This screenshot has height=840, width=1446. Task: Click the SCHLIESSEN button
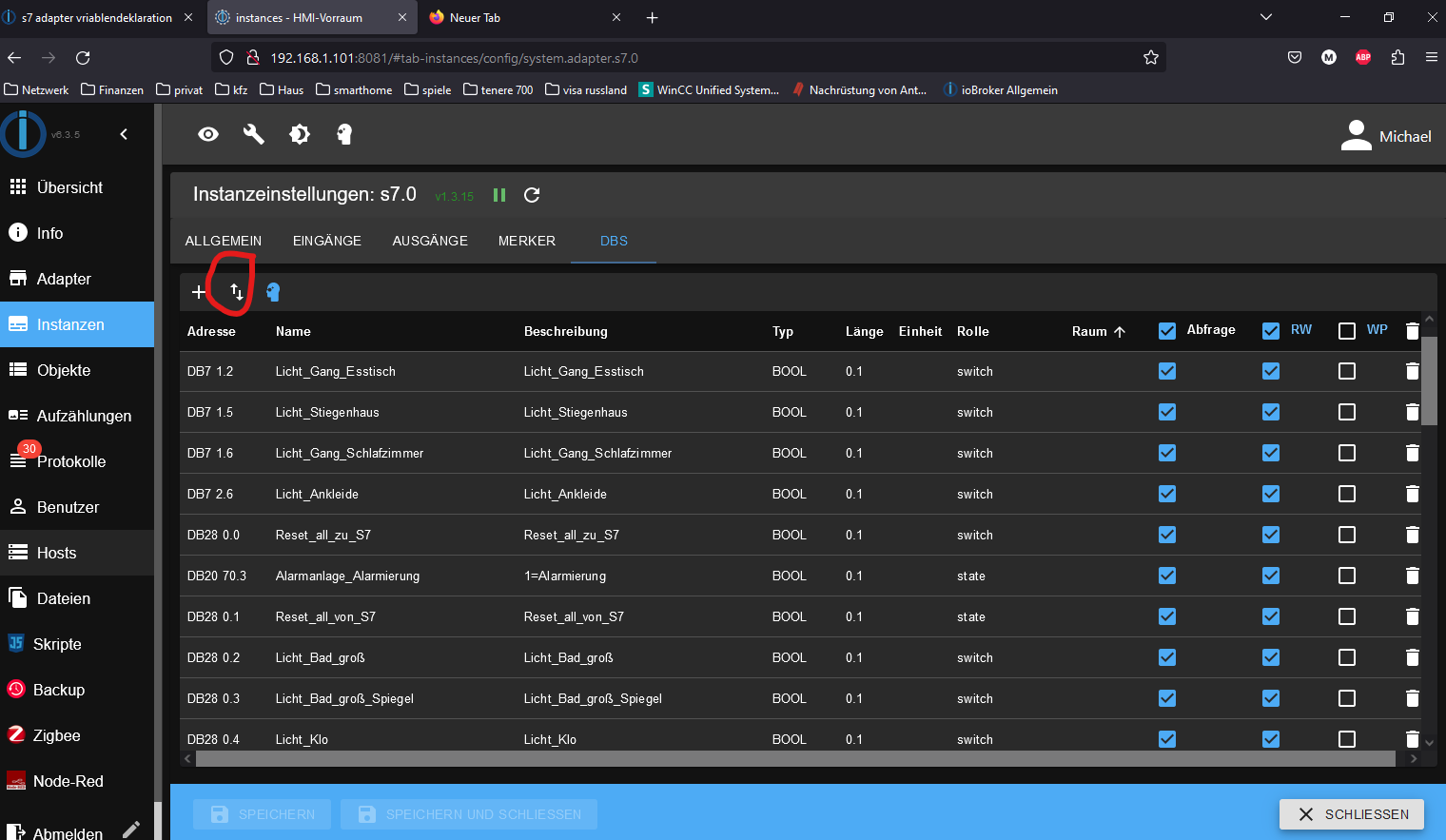coord(1352,814)
